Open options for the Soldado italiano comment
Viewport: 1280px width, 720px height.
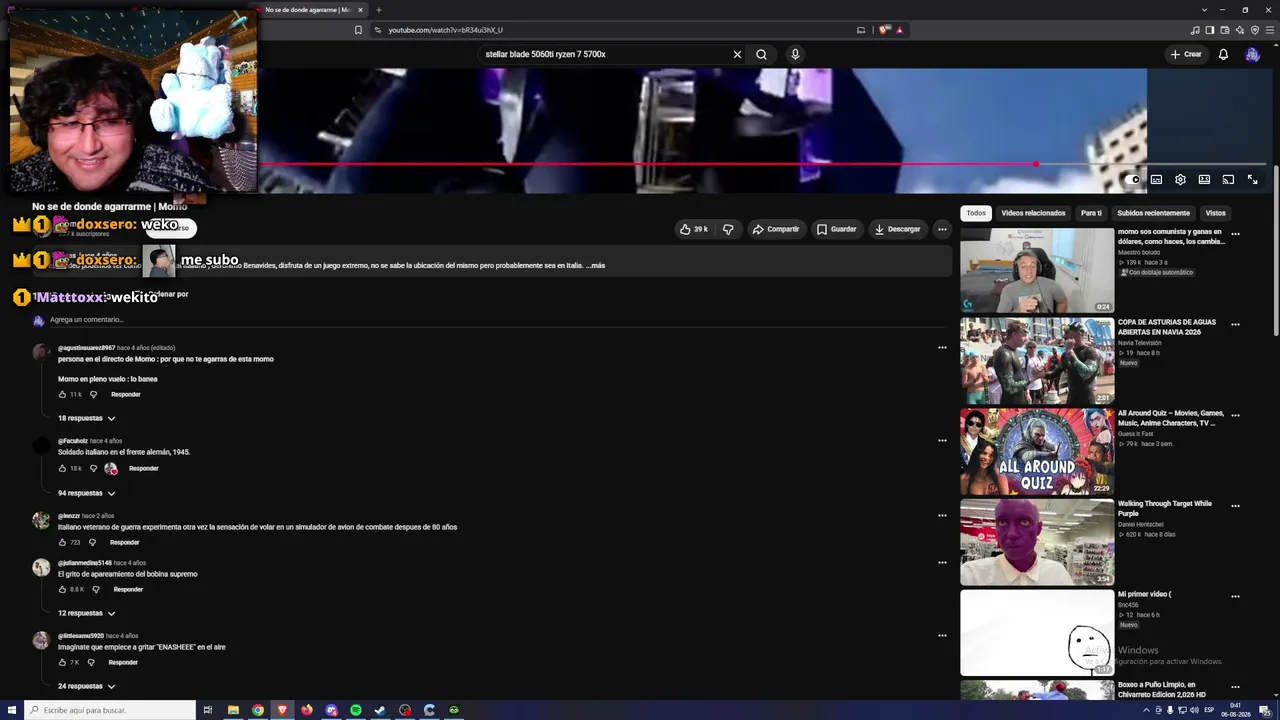coord(942,440)
